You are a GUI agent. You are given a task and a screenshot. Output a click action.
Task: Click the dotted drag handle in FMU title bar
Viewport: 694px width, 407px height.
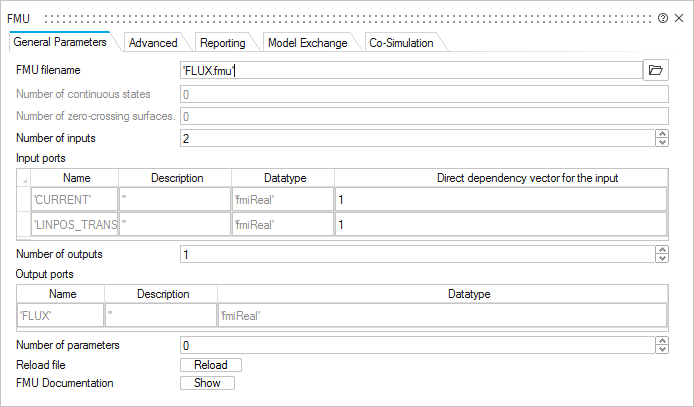(x=347, y=19)
